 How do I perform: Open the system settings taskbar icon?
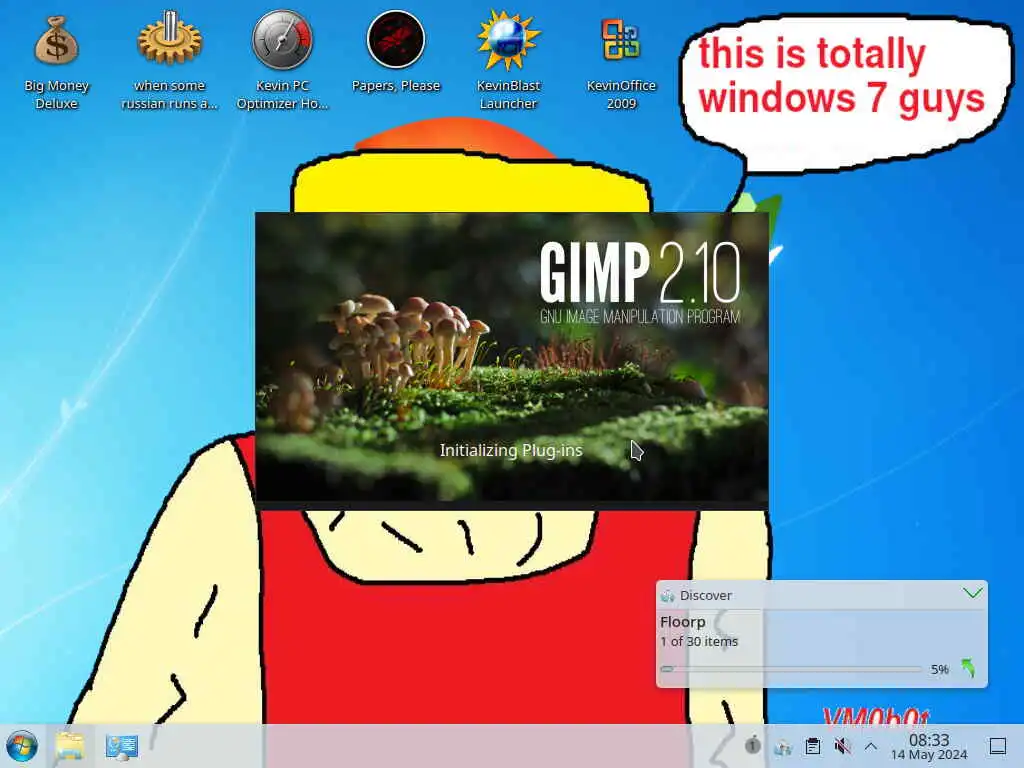click(x=121, y=746)
